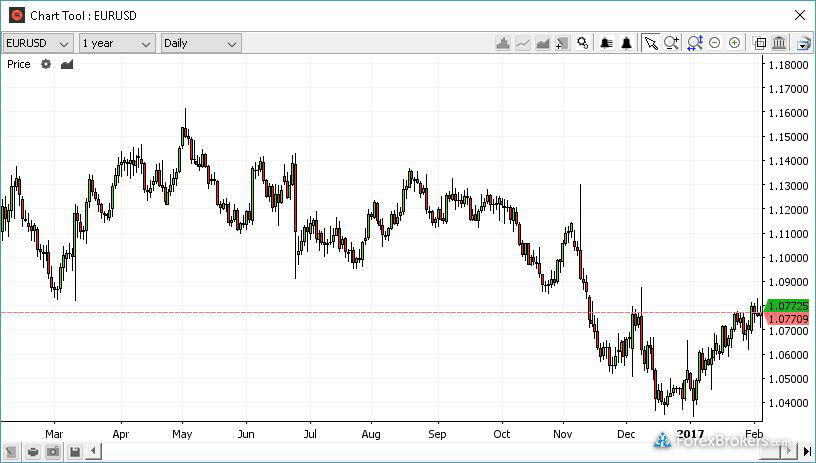Close the Chart Tool window
Image resolution: width=816 pixels, height=463 pixels.
click(x=800, y=15)
